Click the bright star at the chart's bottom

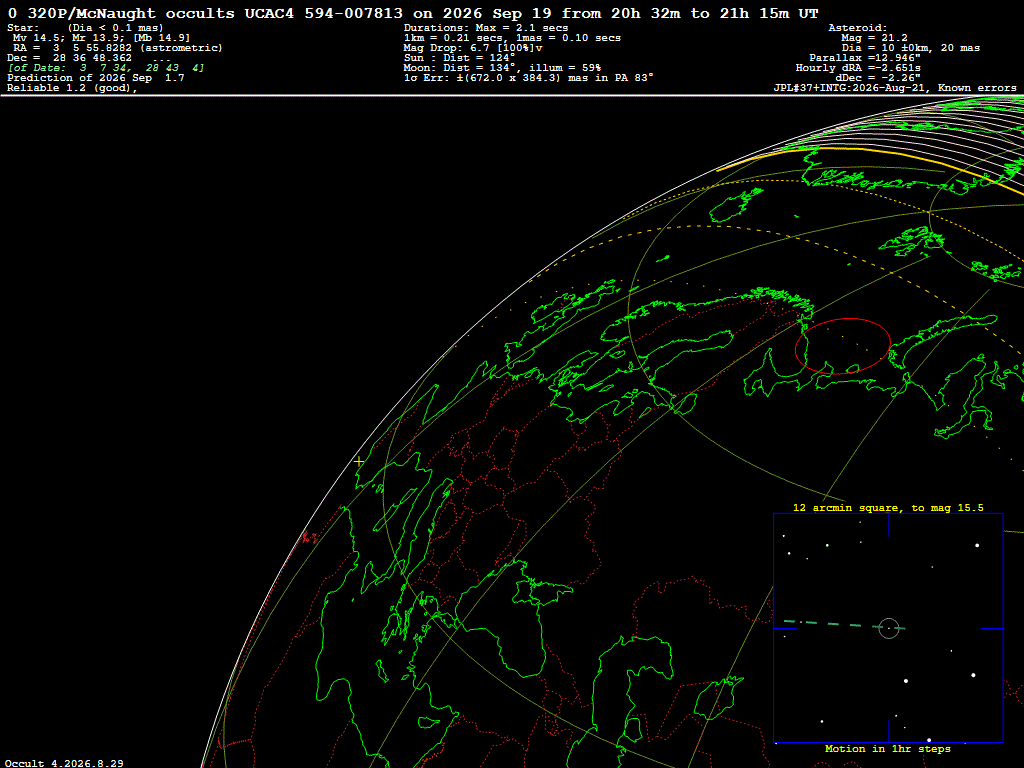tap(929, 740)
